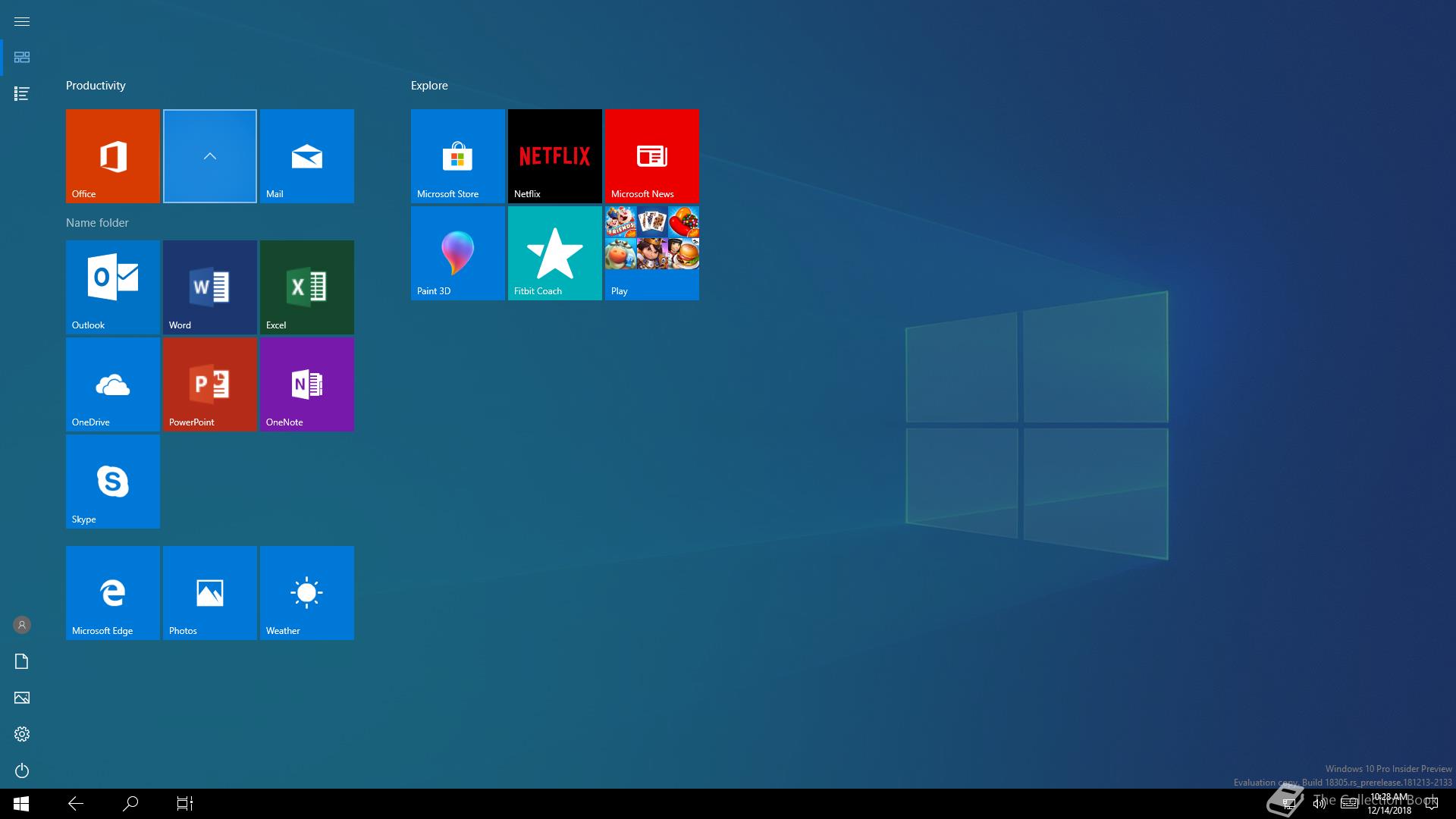The height and width of the screenshot is (819, 1456).
Task: Open the Microsoft Store tile
Action: click(x=458, y=156)
